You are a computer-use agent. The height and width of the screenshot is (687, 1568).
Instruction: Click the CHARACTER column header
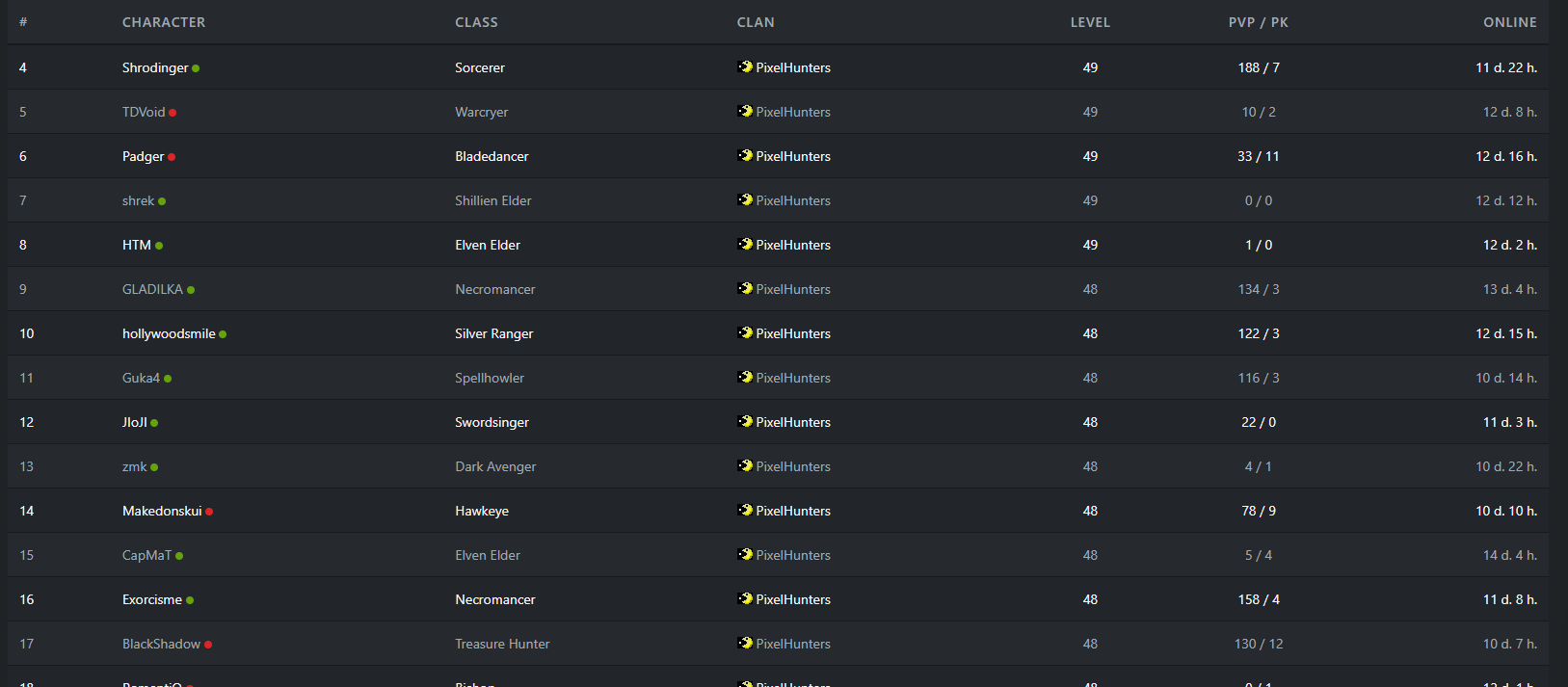pyautogui.click(x=164, y=22)
